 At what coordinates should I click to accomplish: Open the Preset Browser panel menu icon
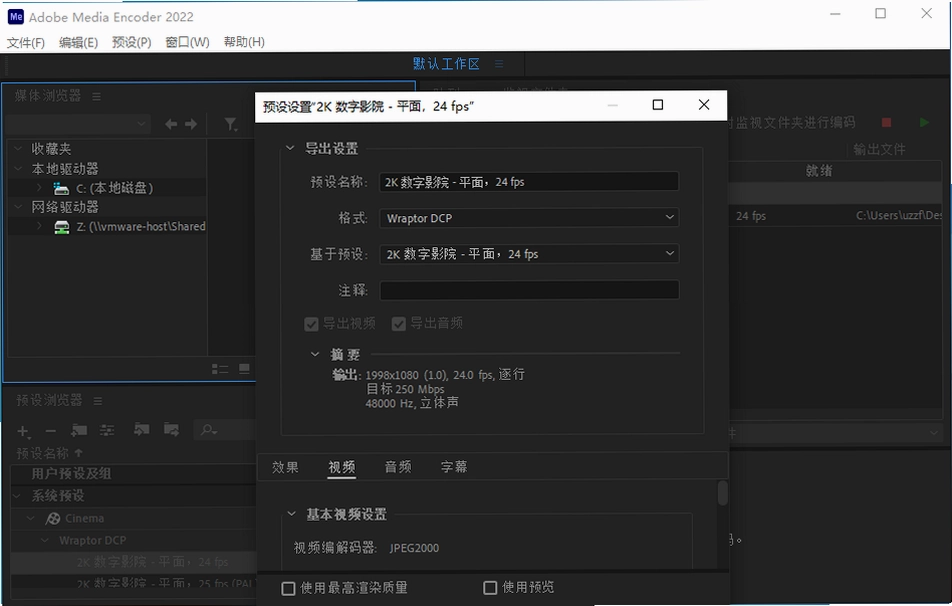click(x=98, y=401)
